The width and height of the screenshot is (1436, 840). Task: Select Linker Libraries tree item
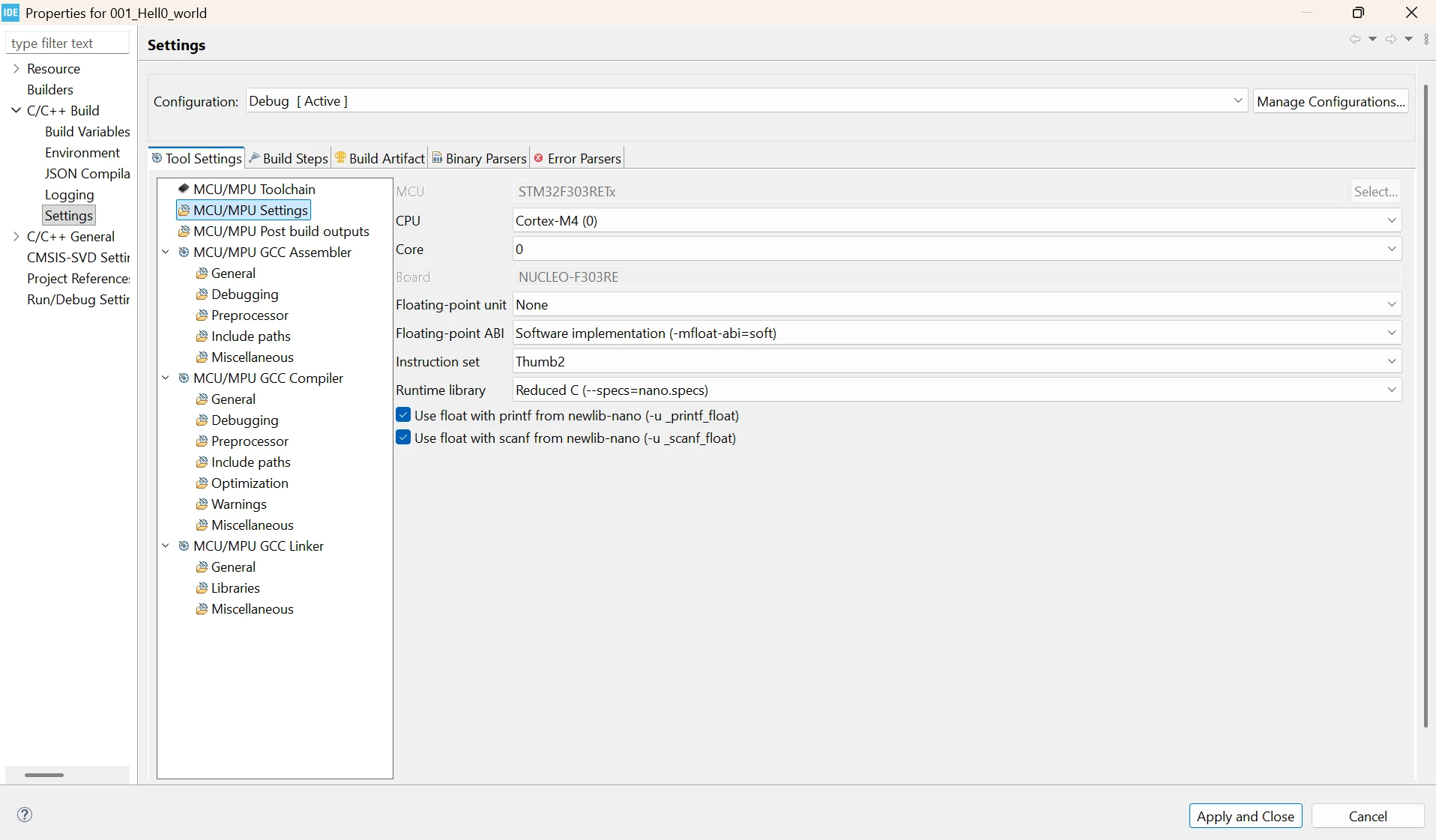[235, 587]
